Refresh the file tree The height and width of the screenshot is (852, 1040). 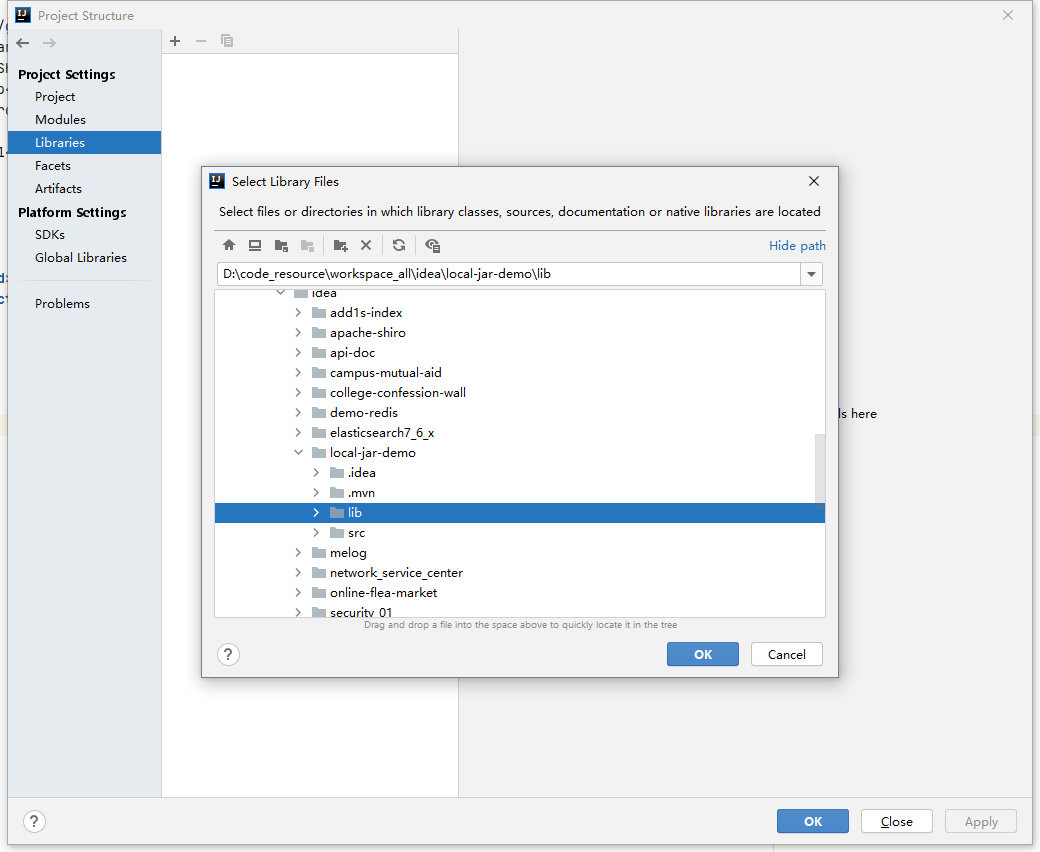pos(399,245)
